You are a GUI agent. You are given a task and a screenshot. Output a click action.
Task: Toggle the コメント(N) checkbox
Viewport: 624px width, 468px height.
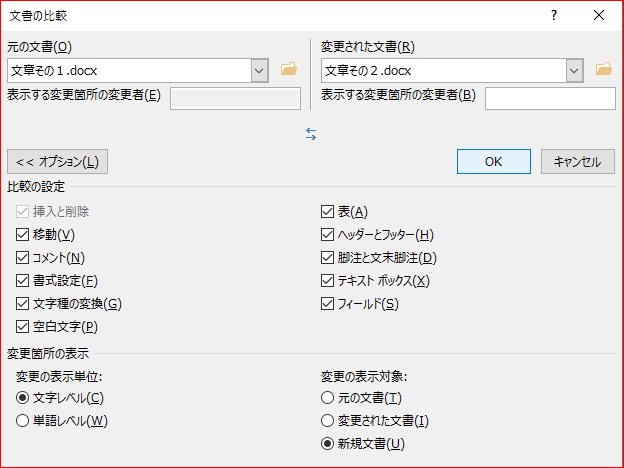click(22, 258)
